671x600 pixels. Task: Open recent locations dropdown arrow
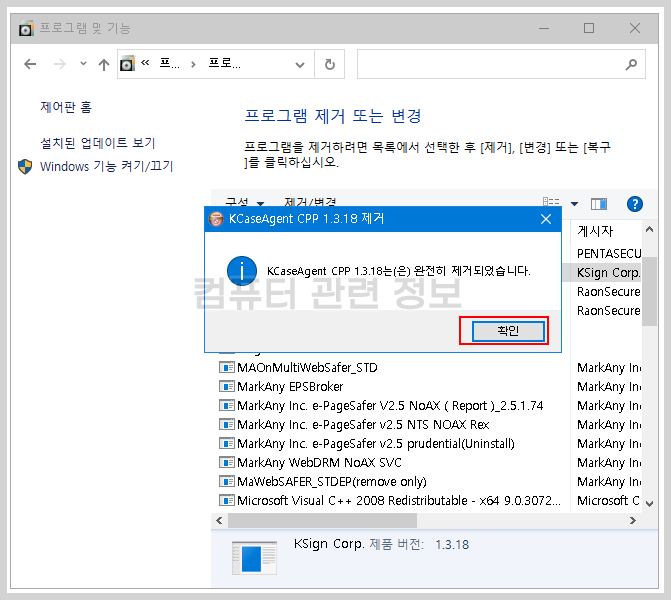pos(83,64)
